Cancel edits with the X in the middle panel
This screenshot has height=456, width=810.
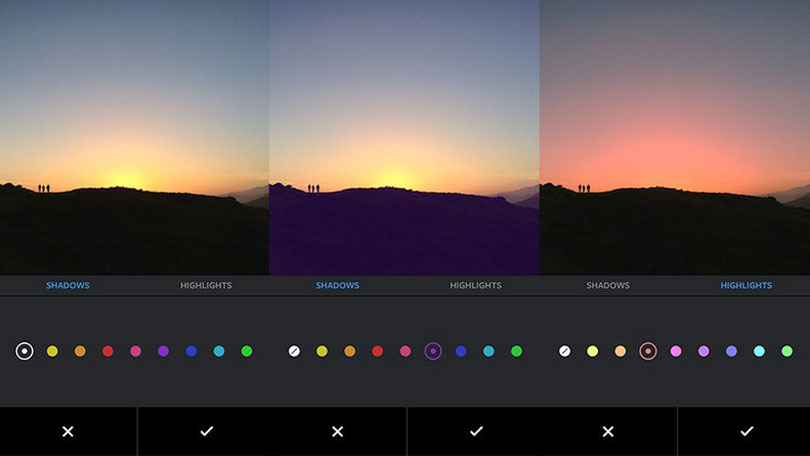coord(337,431)
